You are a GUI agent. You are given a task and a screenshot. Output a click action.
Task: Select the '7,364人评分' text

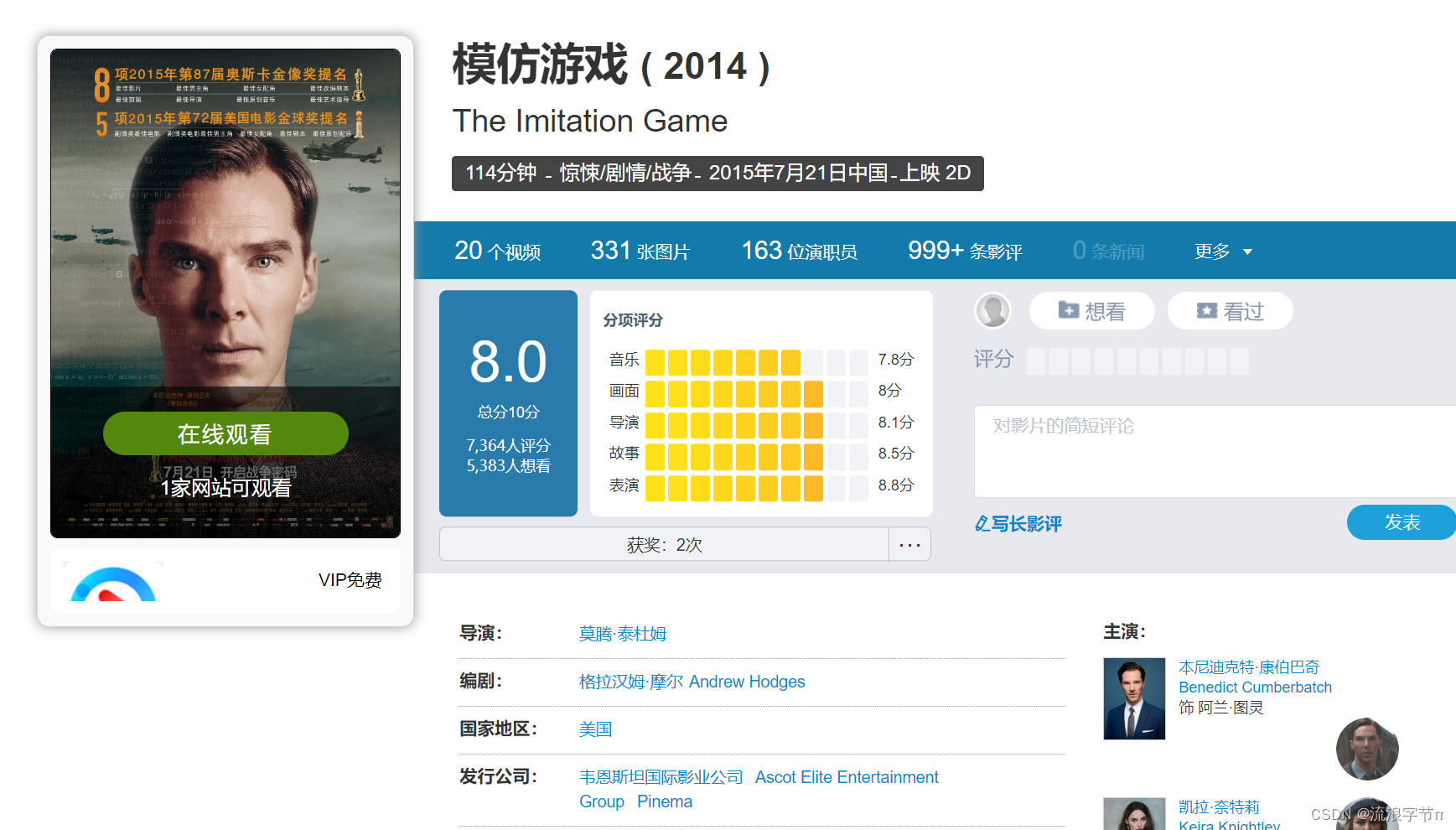508,445
